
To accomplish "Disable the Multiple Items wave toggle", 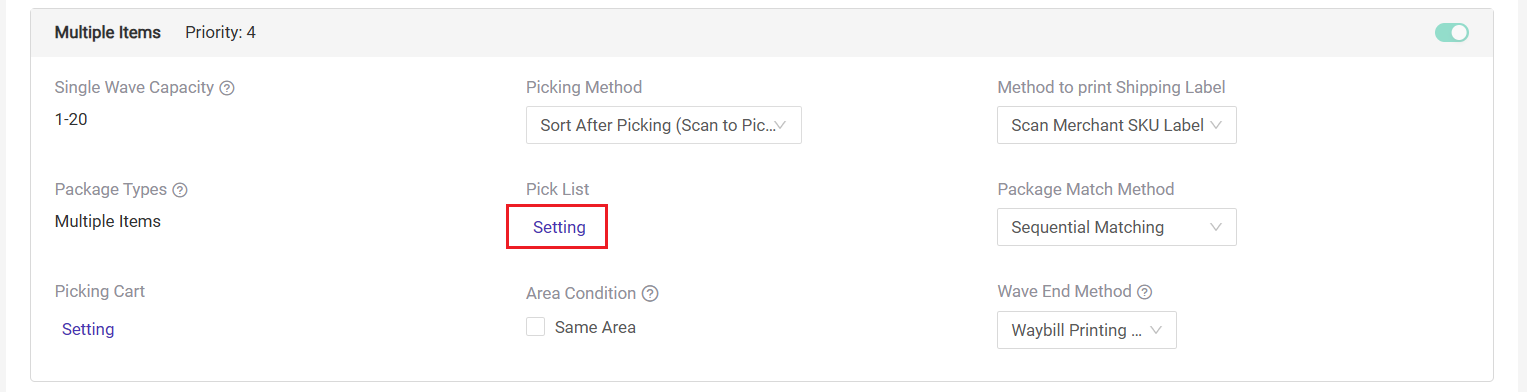I will pos(1452,33).
